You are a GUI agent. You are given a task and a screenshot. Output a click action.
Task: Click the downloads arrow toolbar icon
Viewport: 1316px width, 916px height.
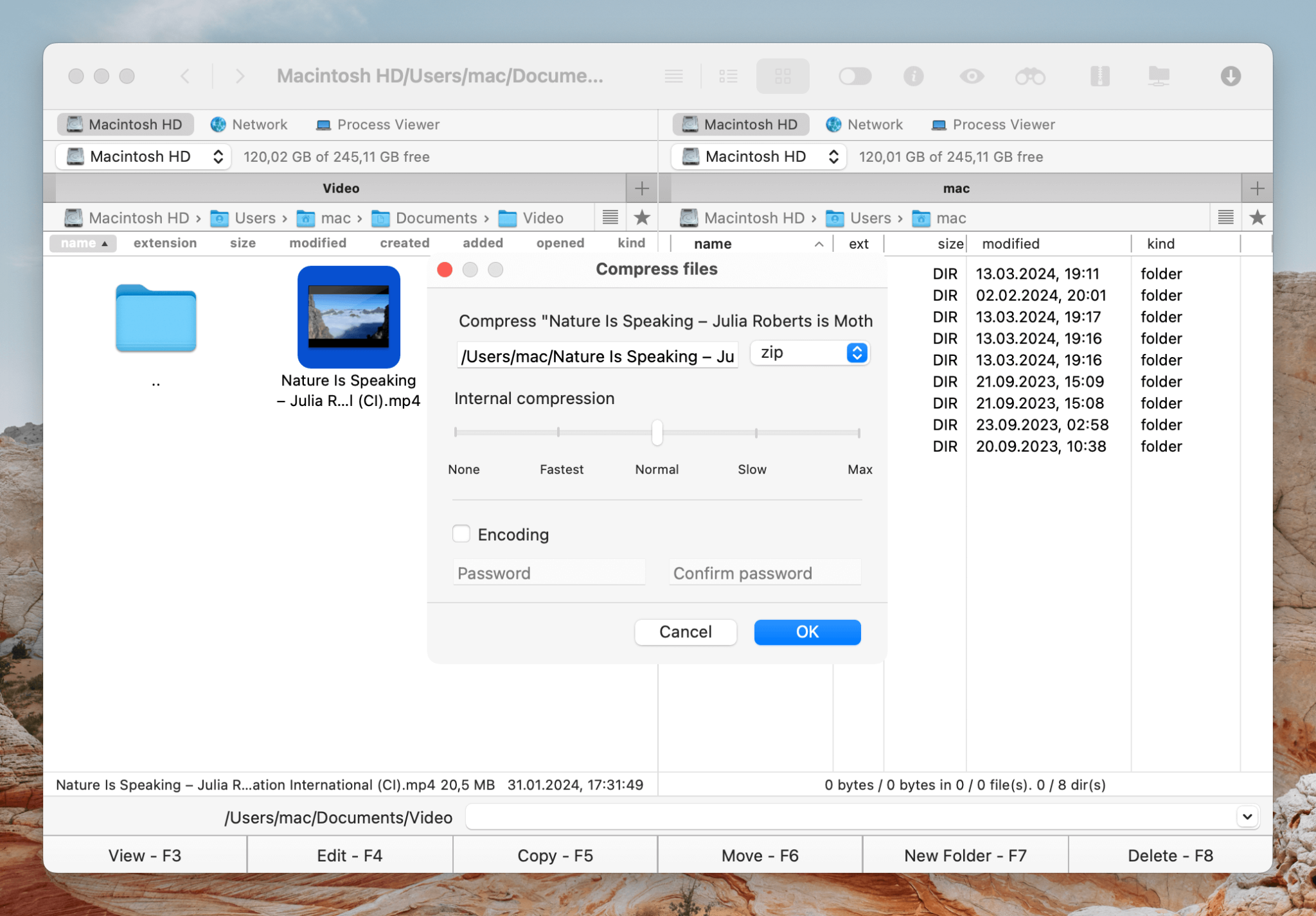[1231, 76]
